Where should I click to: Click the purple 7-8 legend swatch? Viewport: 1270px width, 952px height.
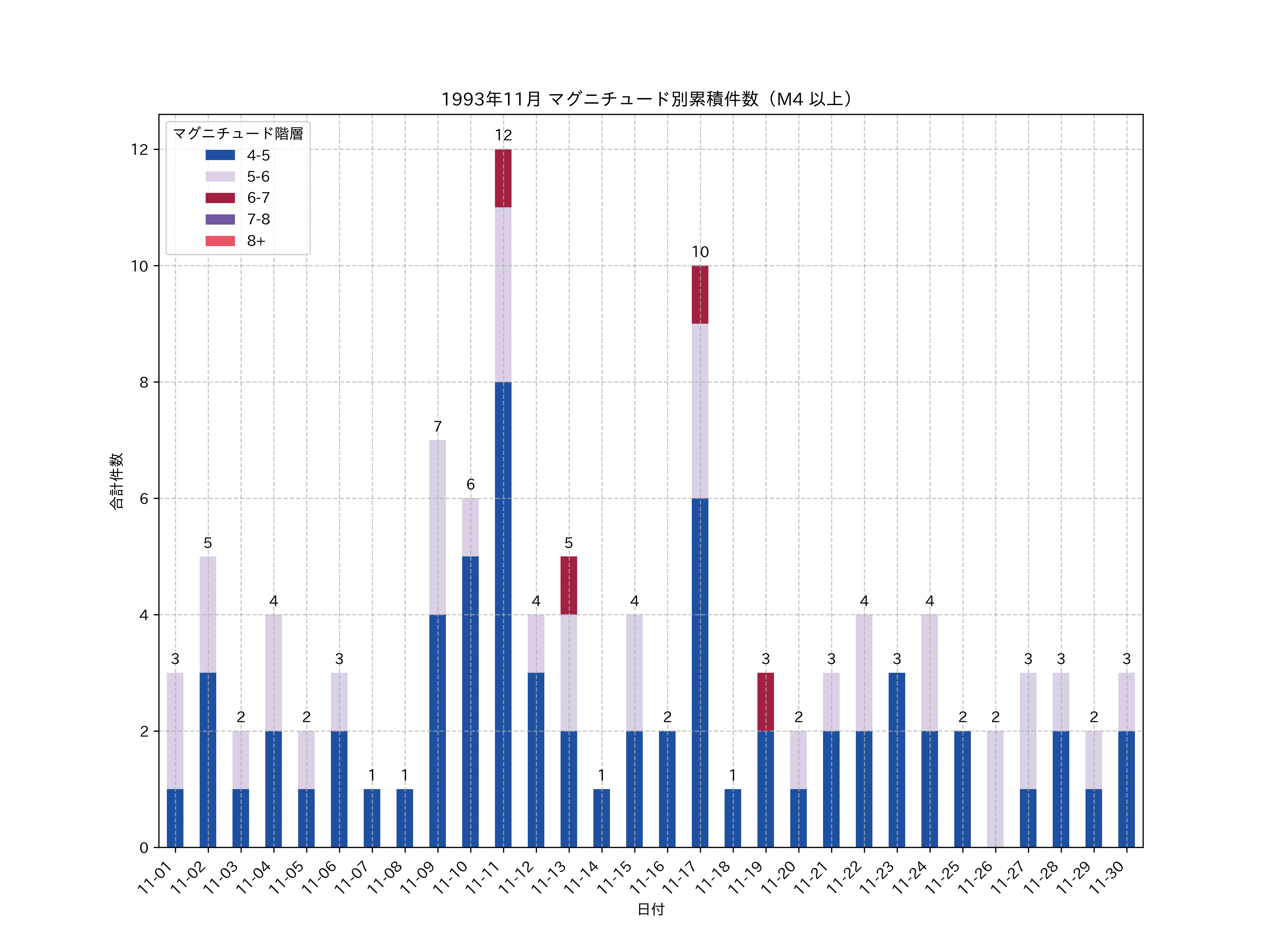point(220,219)
